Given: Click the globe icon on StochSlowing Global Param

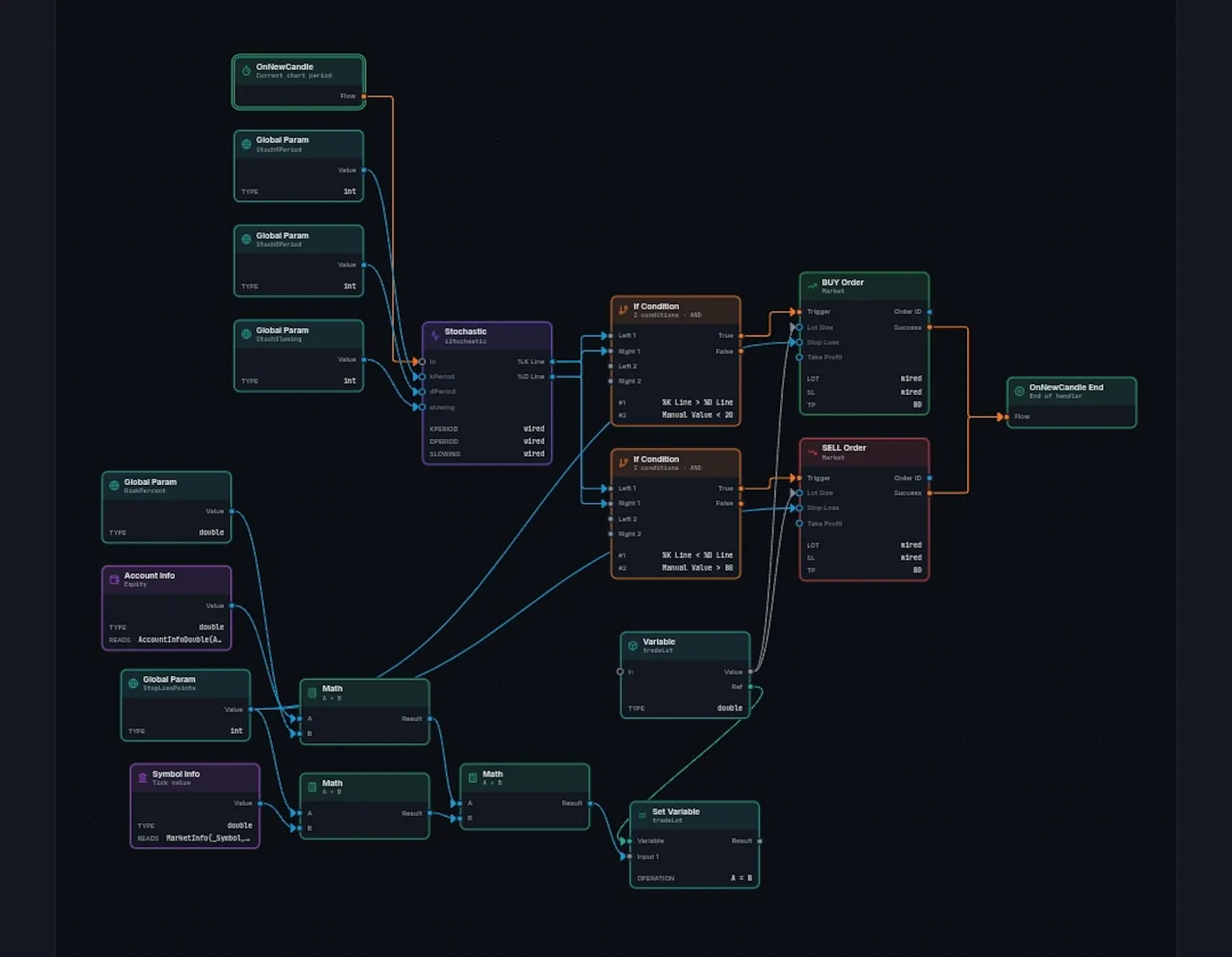Looking at the screenshot, I should 246,334.
